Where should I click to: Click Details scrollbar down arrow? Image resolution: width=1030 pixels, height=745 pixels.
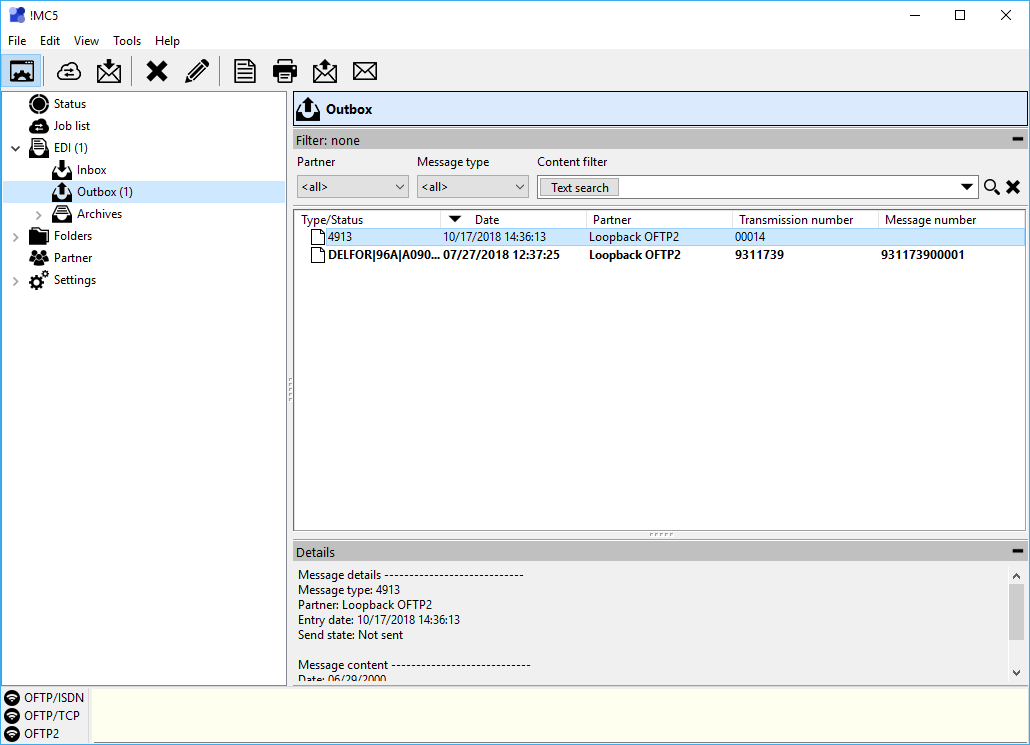click(1016, 672)
